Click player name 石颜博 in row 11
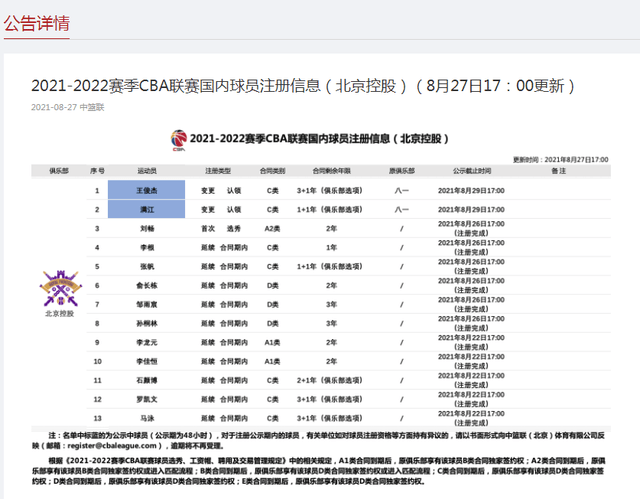 click(147, 380)
